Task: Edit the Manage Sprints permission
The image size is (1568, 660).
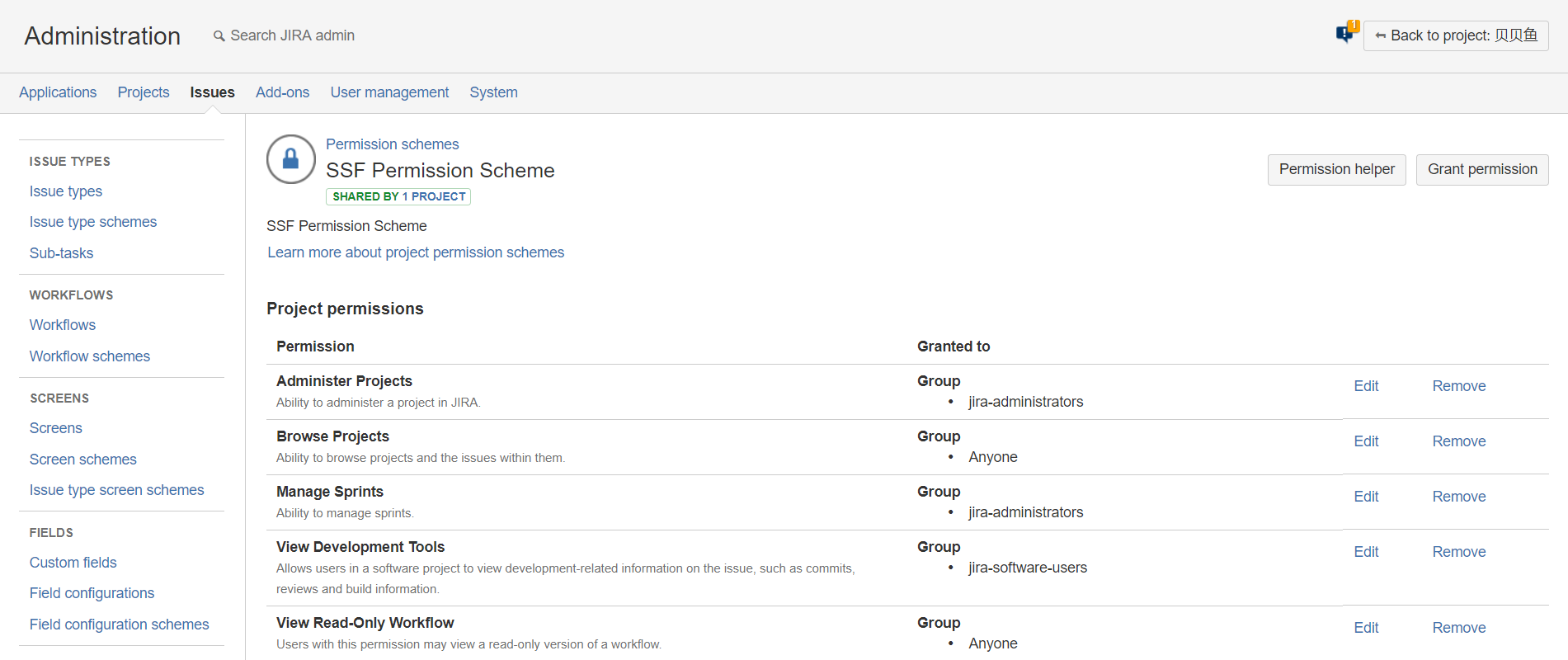Action: click(1366, 497)
